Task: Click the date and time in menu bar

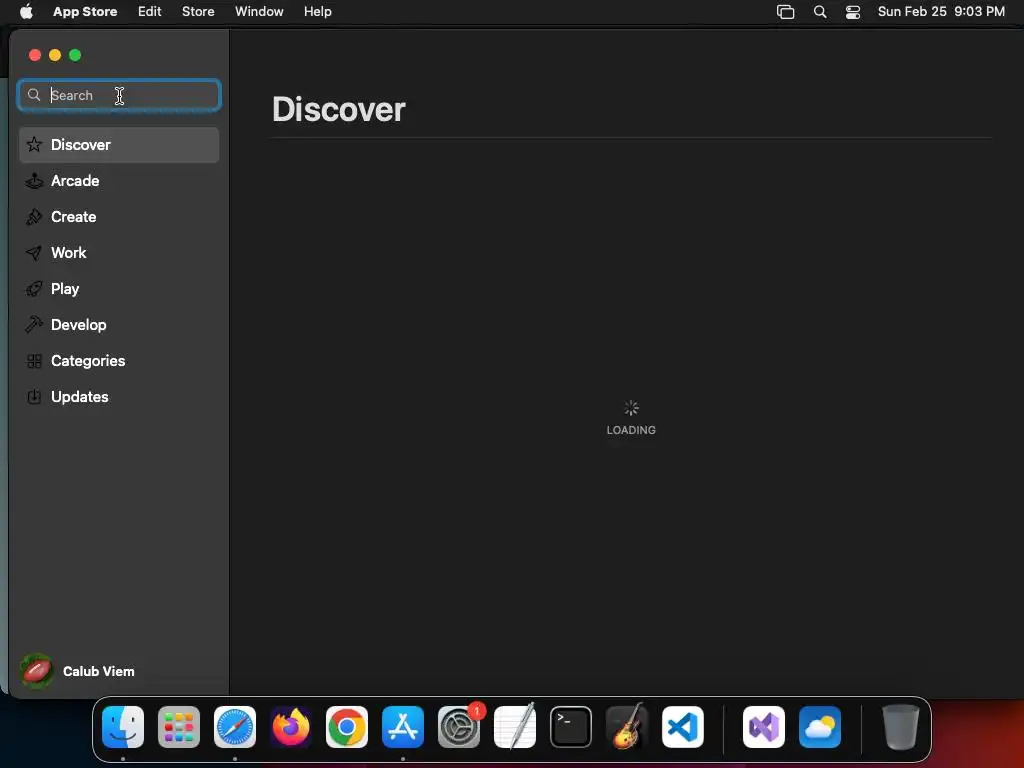Action: [941, 11]
